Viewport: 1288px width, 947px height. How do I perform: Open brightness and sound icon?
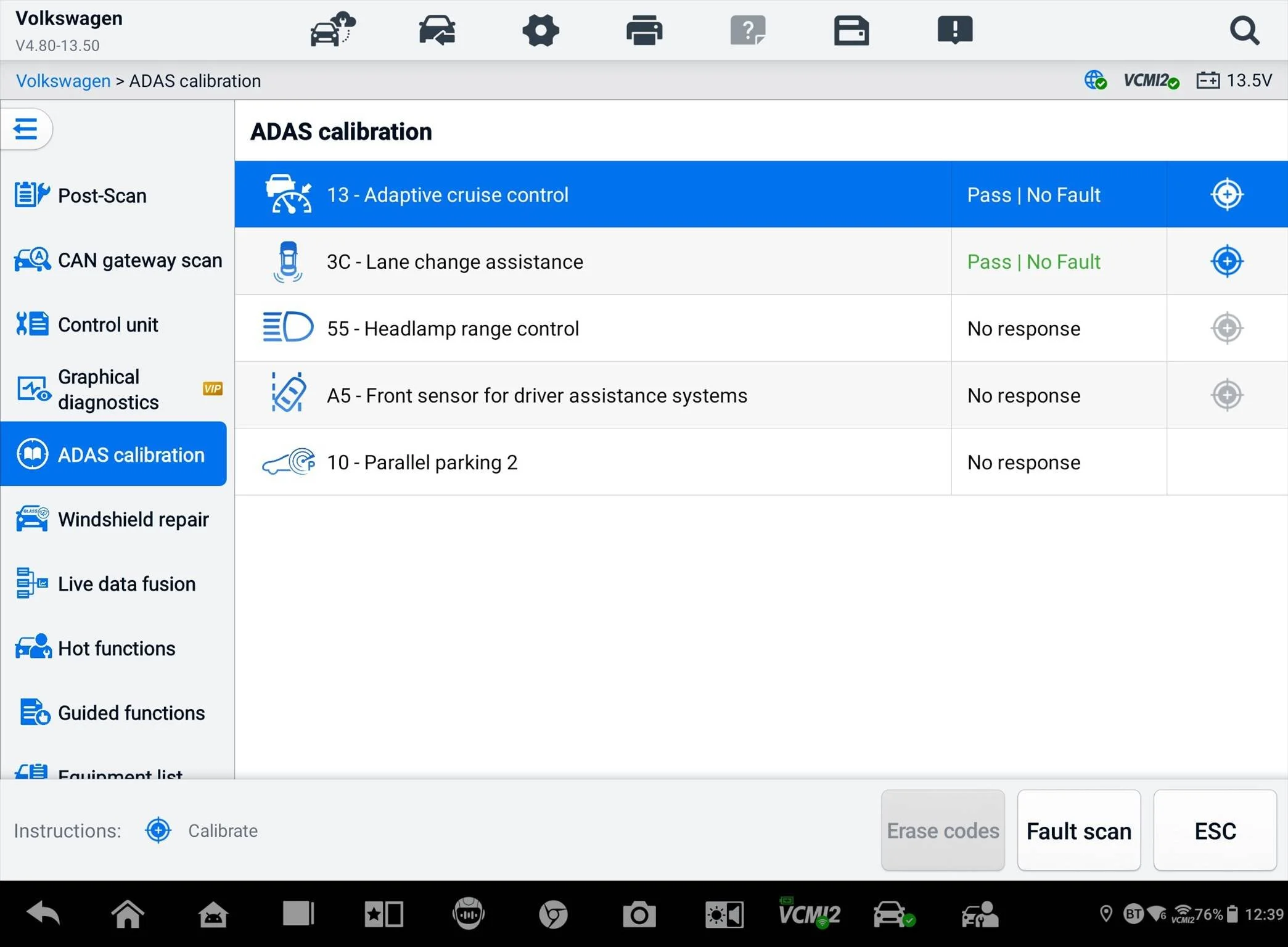[x=724, y=914]
